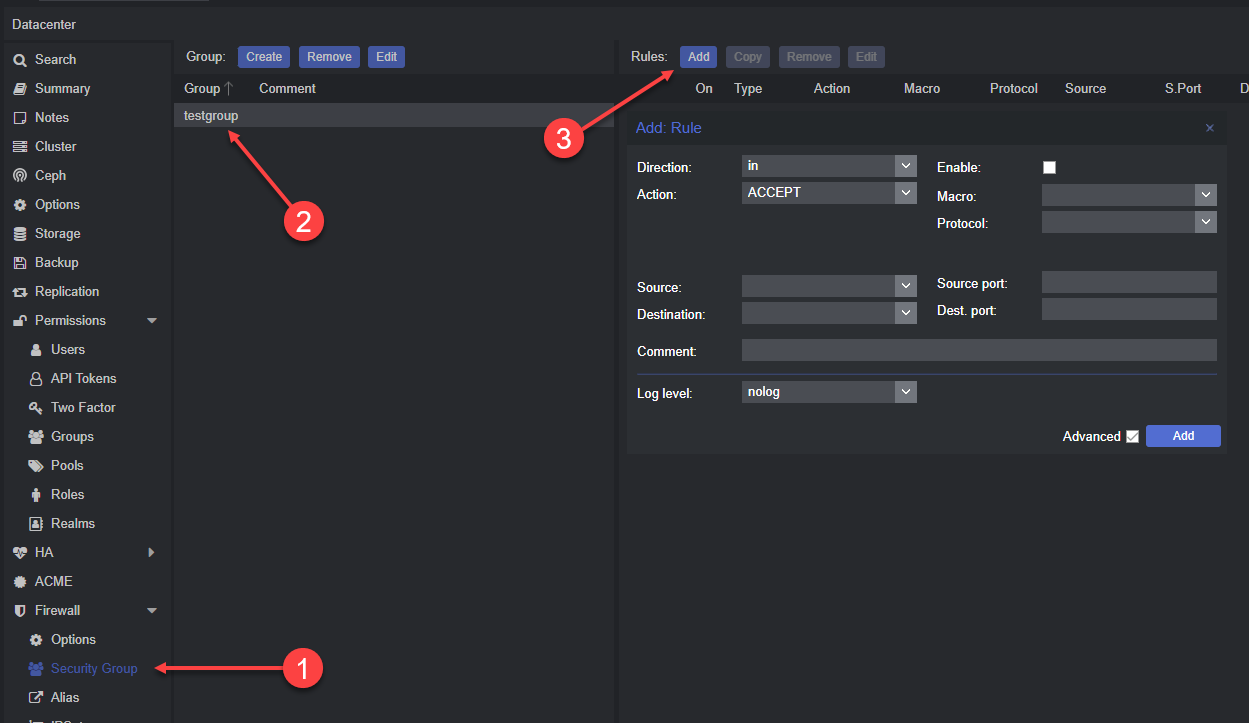Click the Security Group users icon
Viewport: 1249px width, 723px height.
(x=36, y=669)
